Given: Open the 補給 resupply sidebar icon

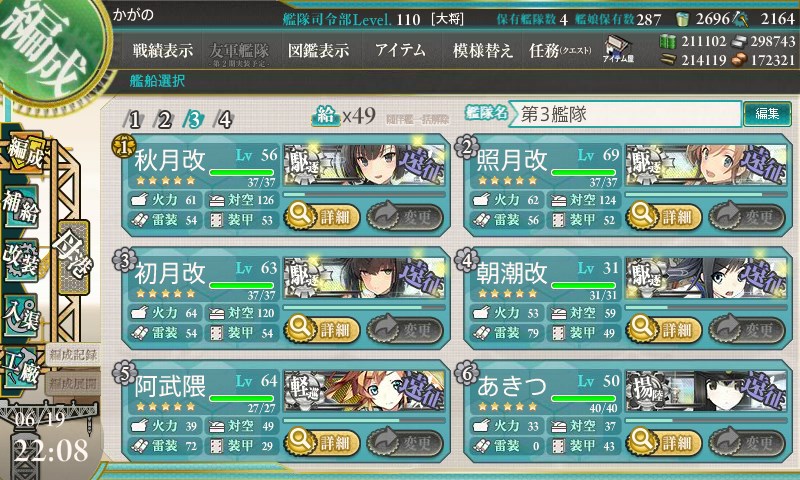Looking at the screenshot, I should [x=20, y=206].
